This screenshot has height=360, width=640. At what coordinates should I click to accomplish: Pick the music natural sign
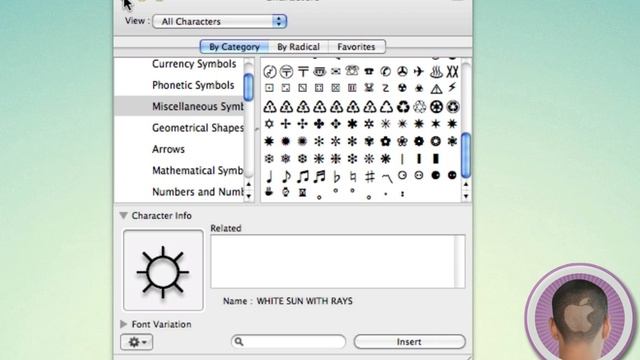[353, 177]
